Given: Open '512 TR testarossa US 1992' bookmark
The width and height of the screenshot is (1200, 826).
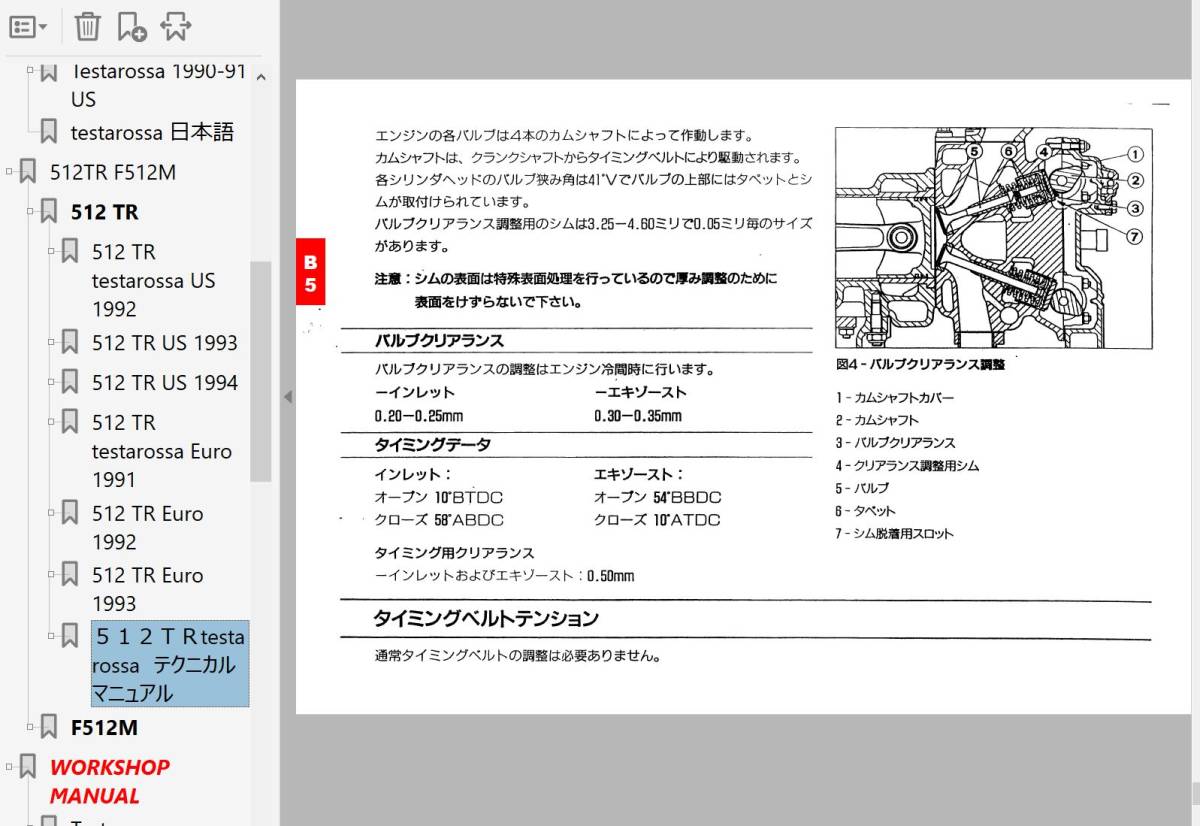Looking at the screenshot, I should pos(153,280).
